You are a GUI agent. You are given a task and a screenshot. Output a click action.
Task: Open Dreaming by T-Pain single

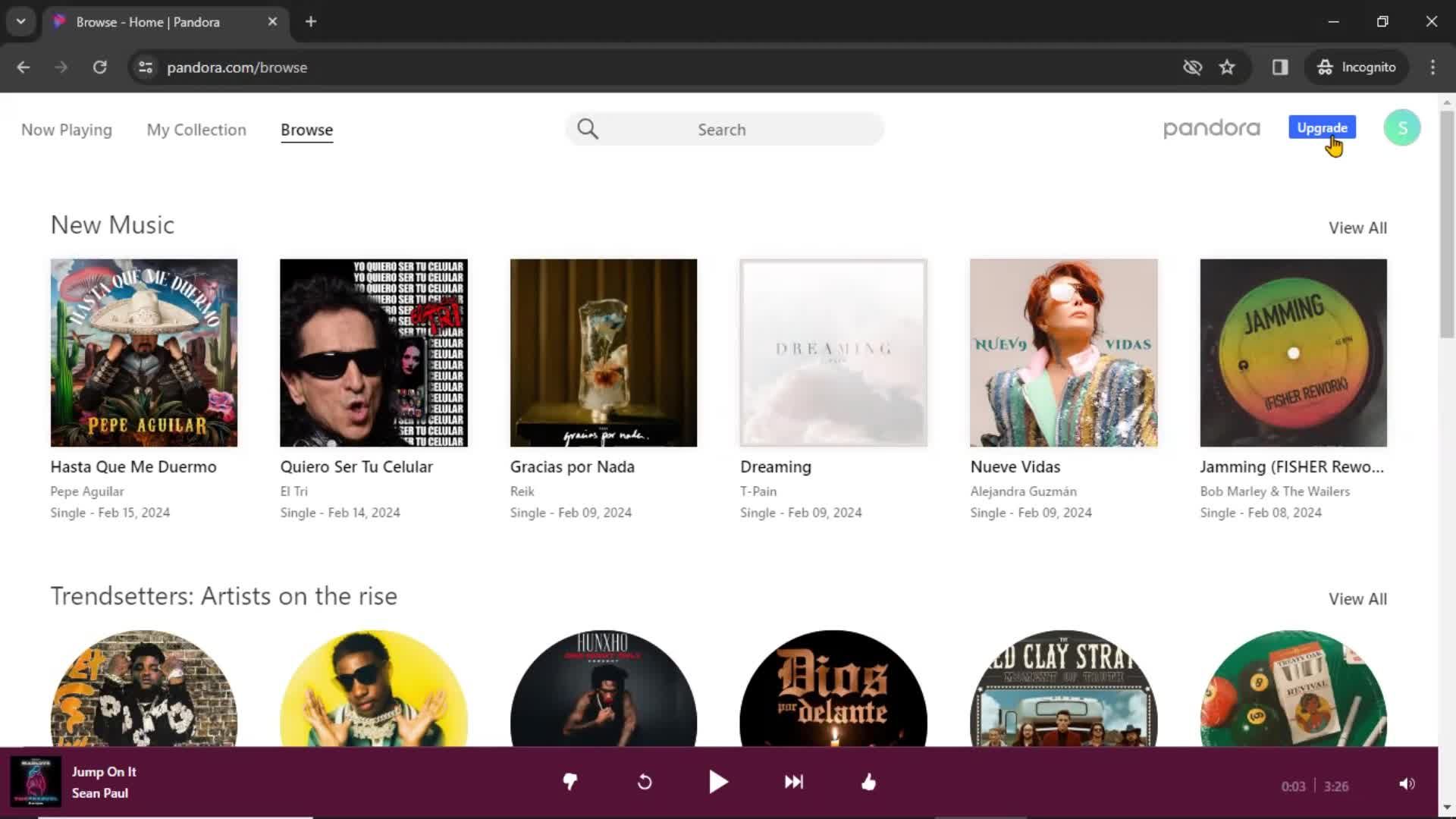click(x=833, y=352)
